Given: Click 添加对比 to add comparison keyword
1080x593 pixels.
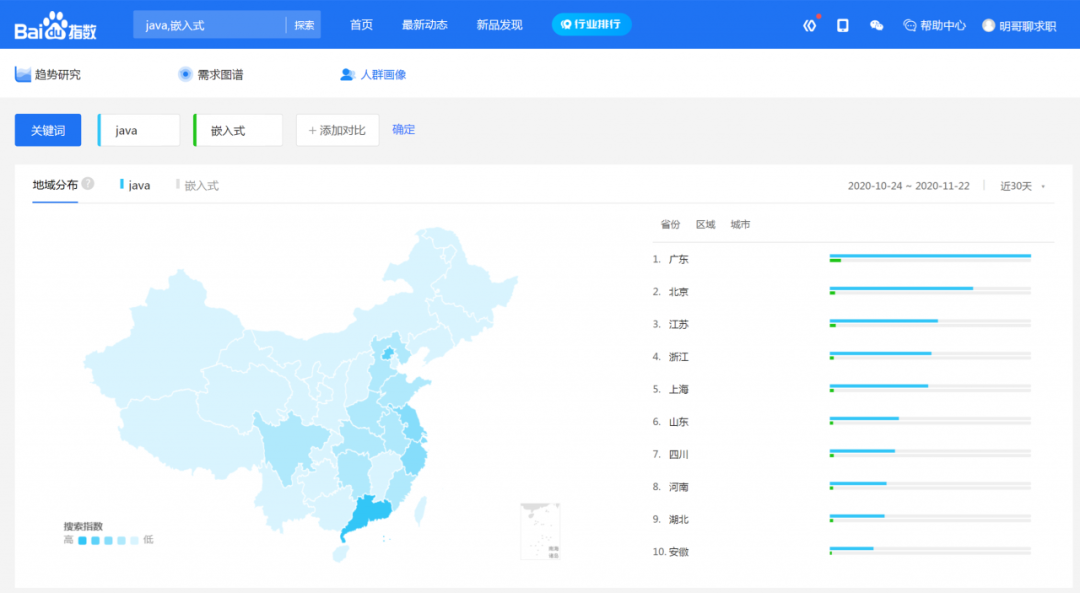Looking at the screenshot, I should pos(337,130).
